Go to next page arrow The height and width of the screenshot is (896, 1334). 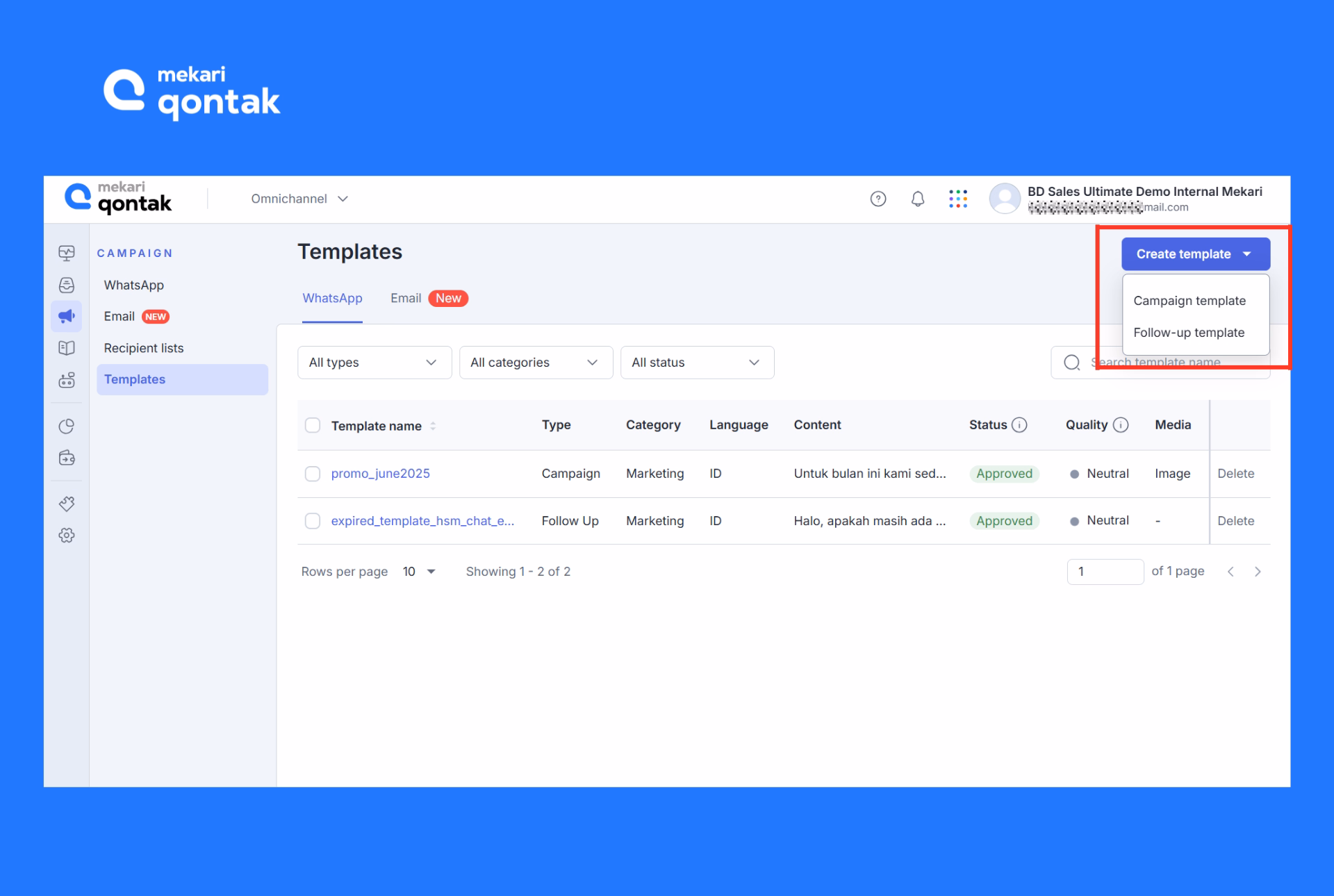tap(1258, 572)
